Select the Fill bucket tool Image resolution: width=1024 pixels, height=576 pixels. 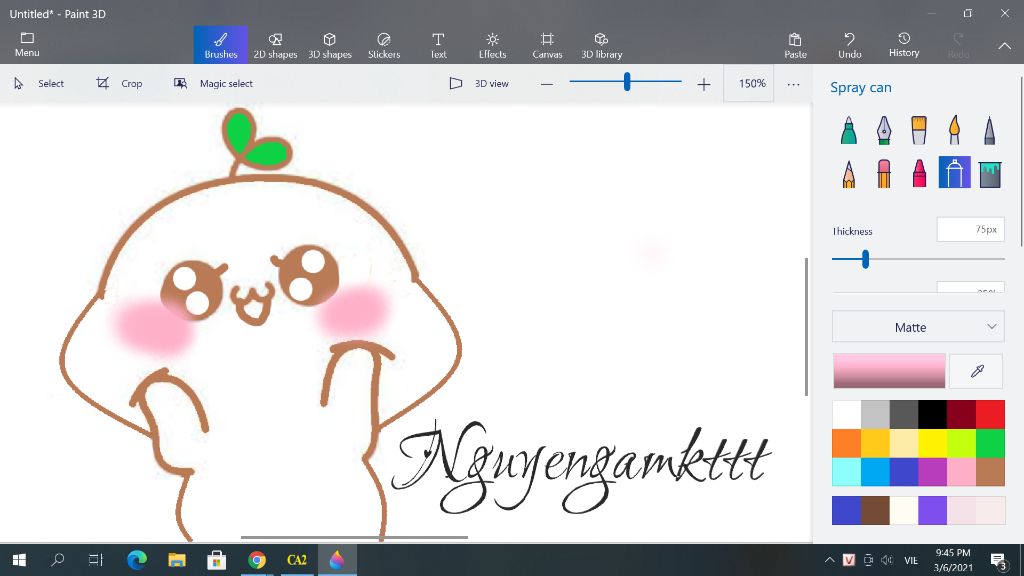point(990,173)
